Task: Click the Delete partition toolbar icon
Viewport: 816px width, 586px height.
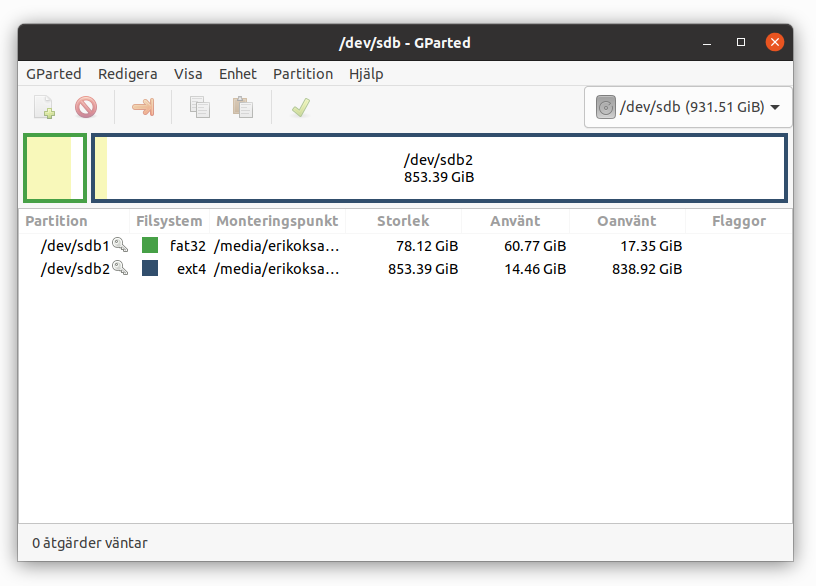Action: pyautogui.click(x=86, y=107)
